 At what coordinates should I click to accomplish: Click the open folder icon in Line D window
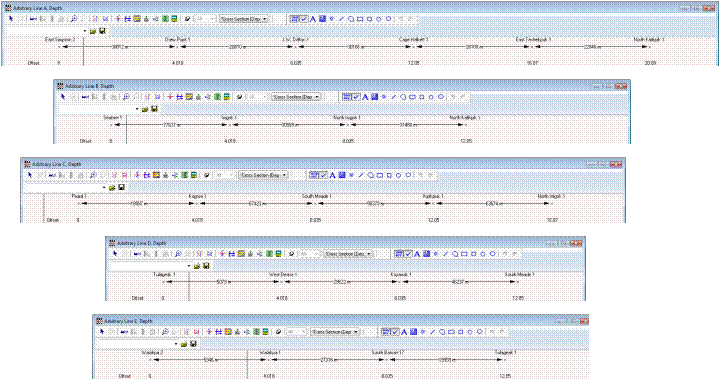197,266
